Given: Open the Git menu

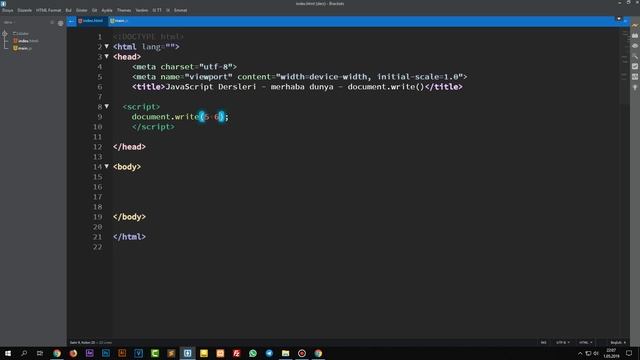Looking at the screenshot, I should (x=94, y=10).
